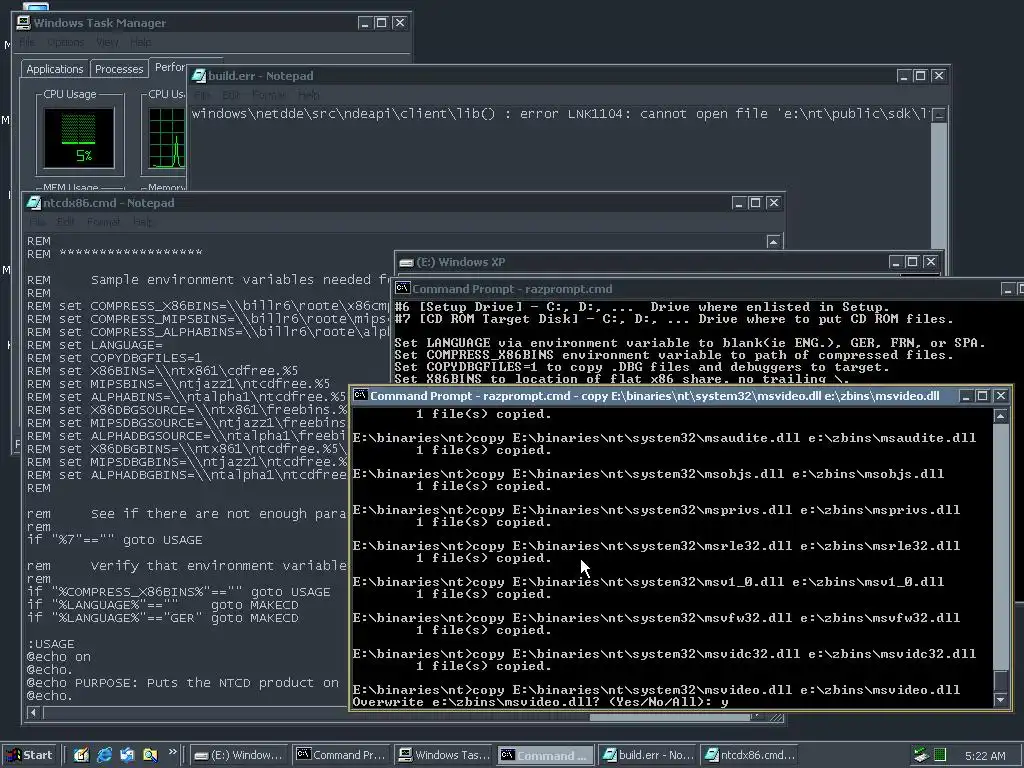
Task: Expand the quick launch overflow chevron
Action: point(172,752)
